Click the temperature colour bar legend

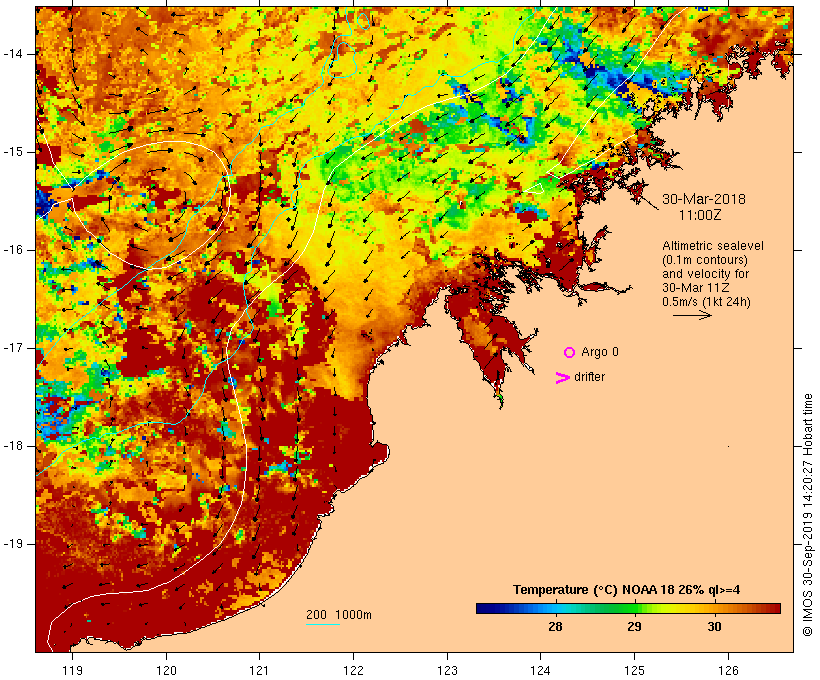pos(628,608)
